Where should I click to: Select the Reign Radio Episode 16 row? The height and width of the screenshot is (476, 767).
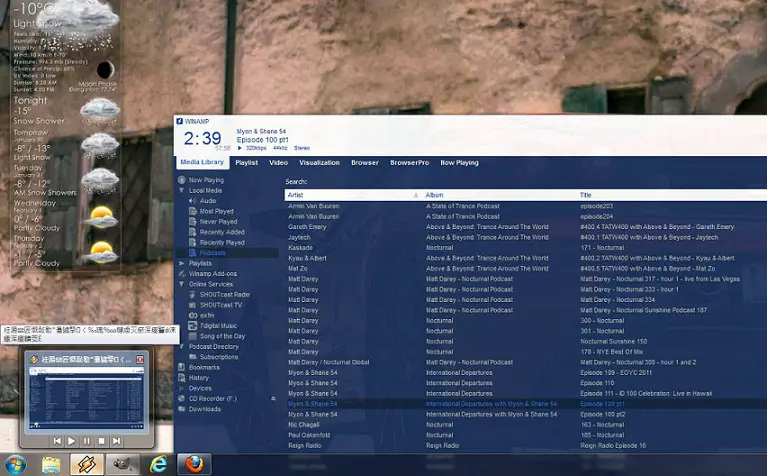pos(525,446)
